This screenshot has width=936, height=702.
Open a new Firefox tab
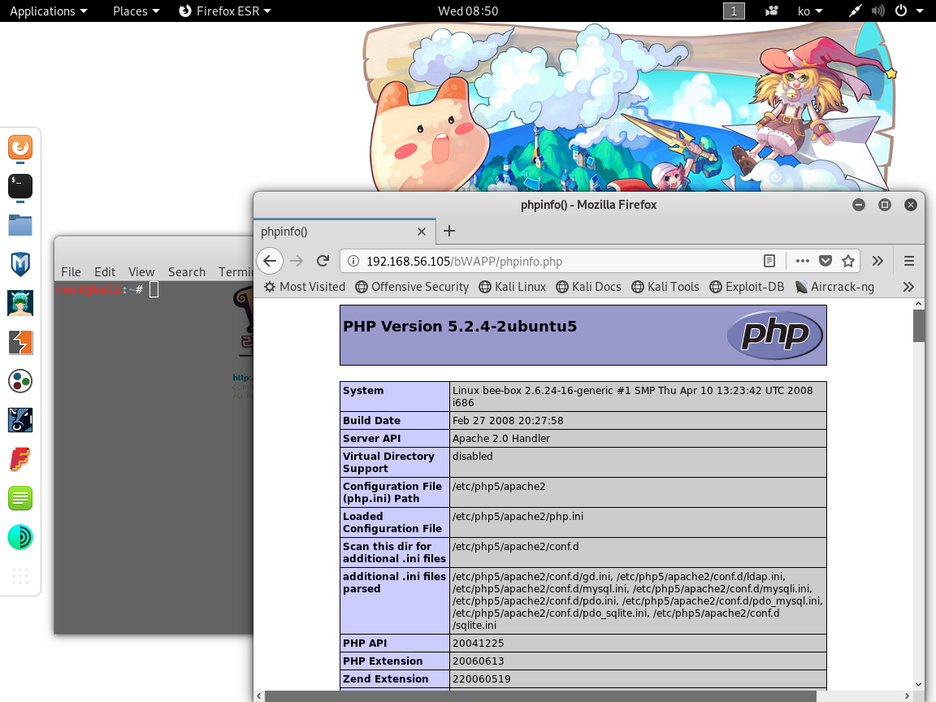click(x=449, y=231)
